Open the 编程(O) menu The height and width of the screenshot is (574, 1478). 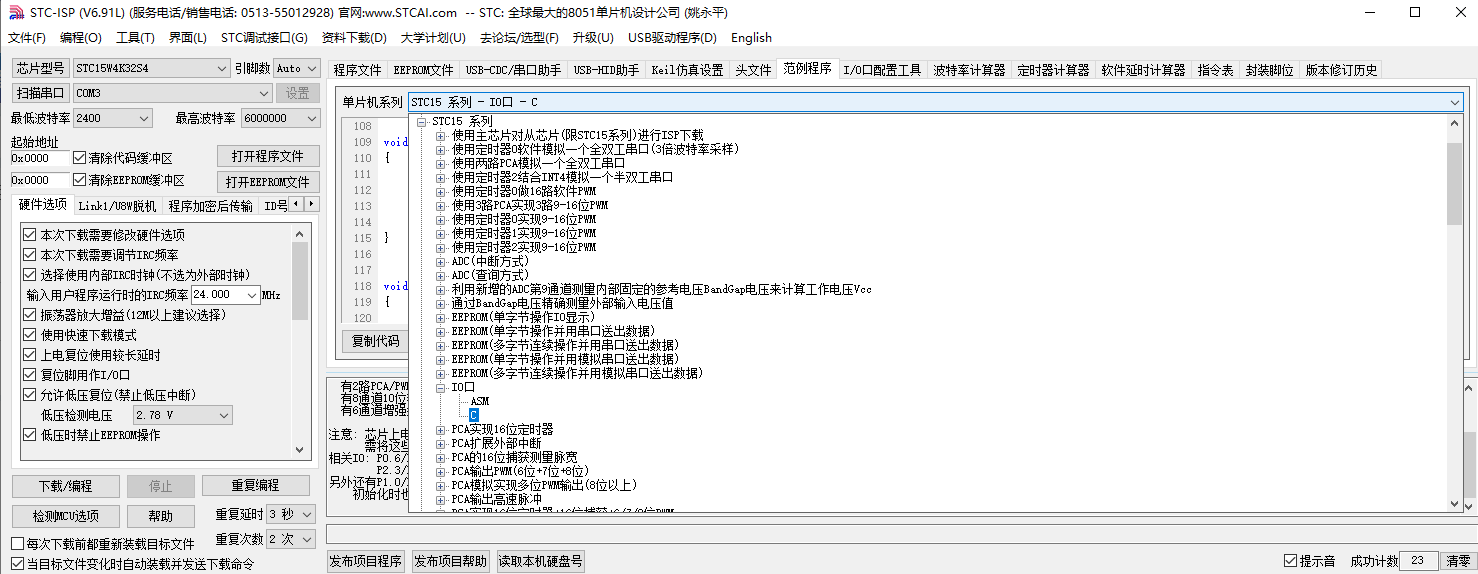[x=81, y=38]
